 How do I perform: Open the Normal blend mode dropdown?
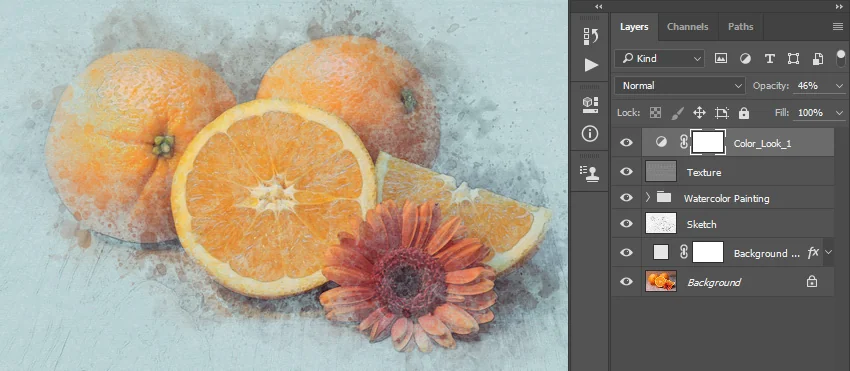coord(680,86)
